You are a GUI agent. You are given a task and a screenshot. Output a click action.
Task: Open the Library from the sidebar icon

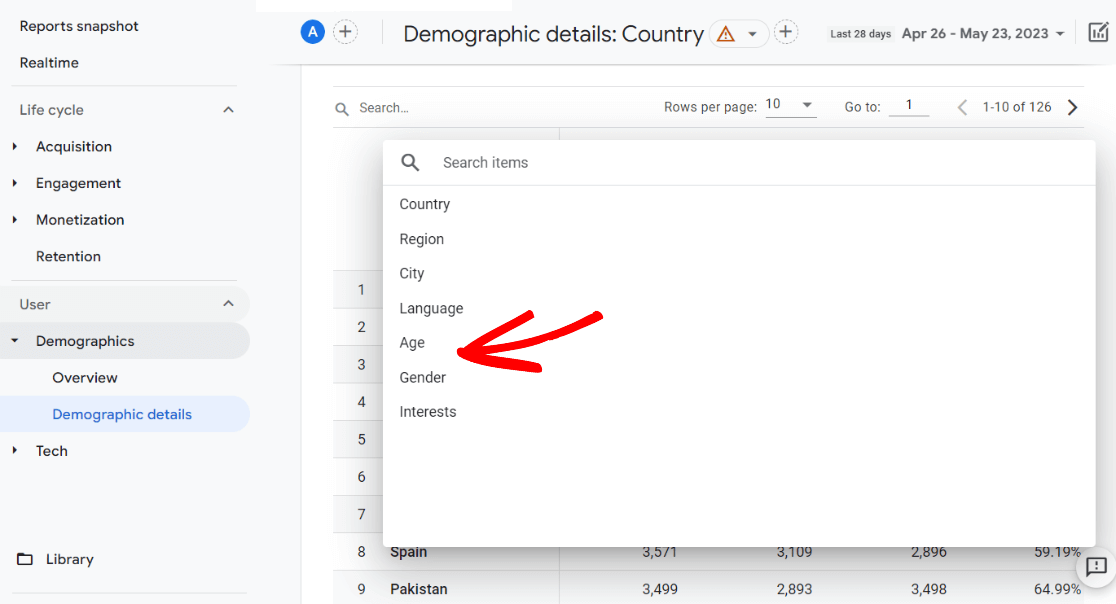coord(25,559)
